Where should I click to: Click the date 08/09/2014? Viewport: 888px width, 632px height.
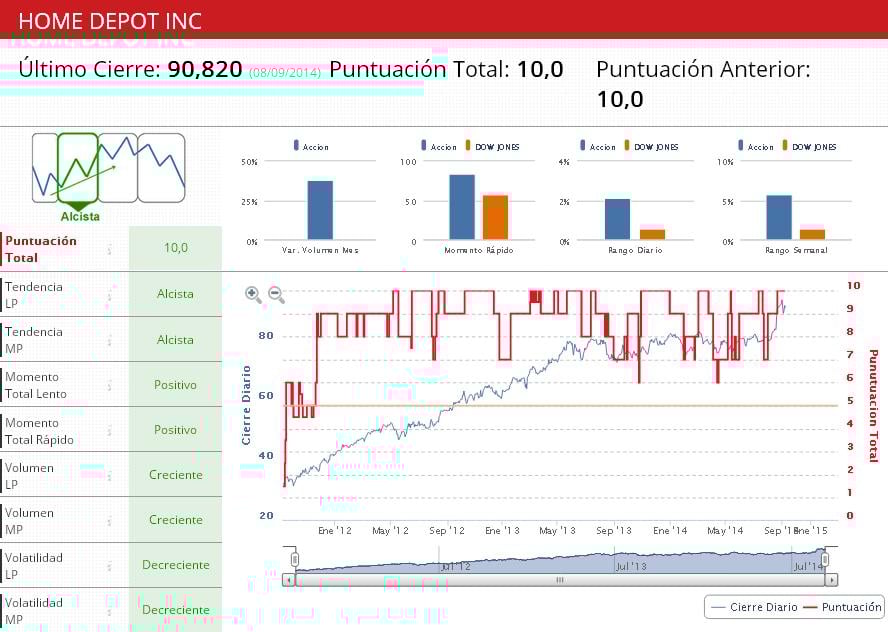coord(285,72)
